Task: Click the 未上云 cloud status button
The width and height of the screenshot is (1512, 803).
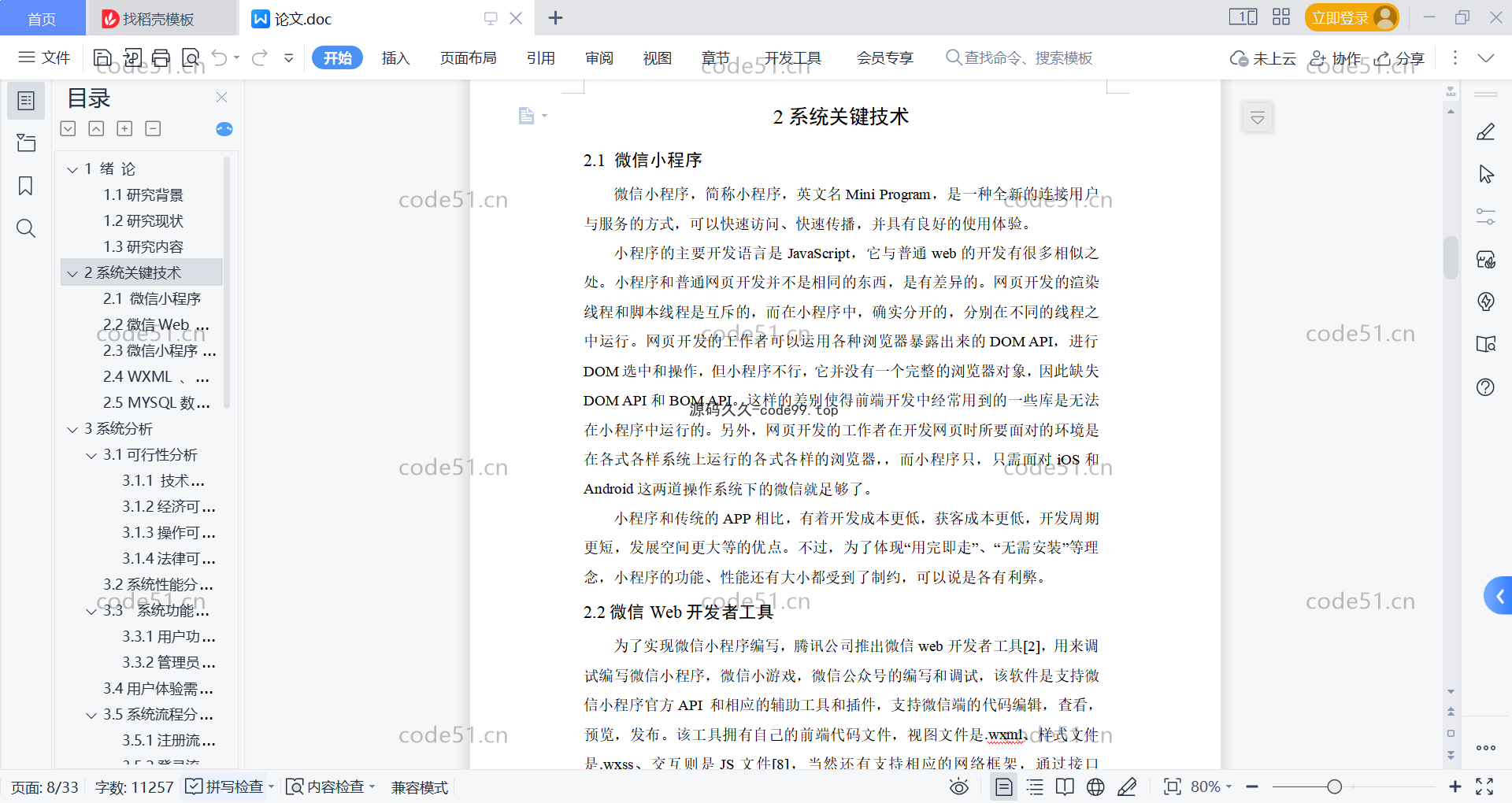Action: pos(1263,58)
